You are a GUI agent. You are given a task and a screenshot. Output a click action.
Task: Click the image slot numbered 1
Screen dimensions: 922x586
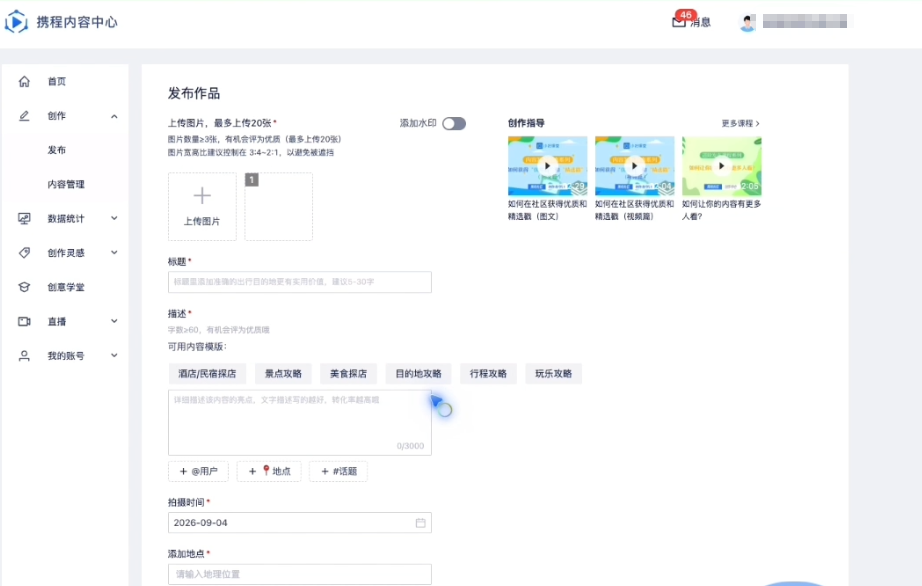[279, 206]
